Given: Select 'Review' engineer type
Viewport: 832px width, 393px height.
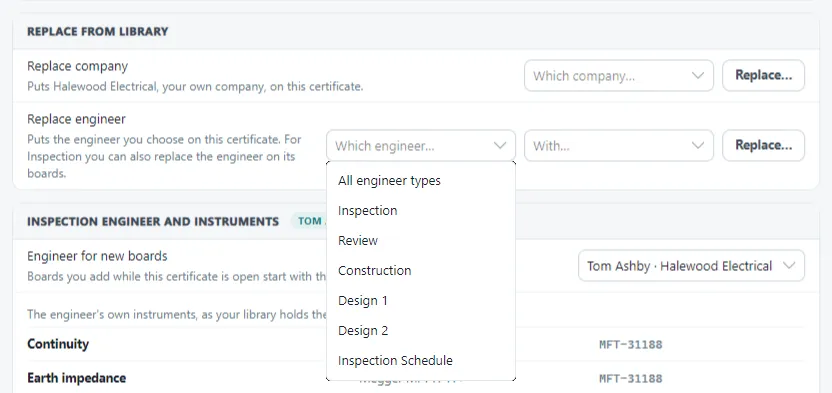Looking at the screenshot, I should pyautogui.click(x=421, y=241).
